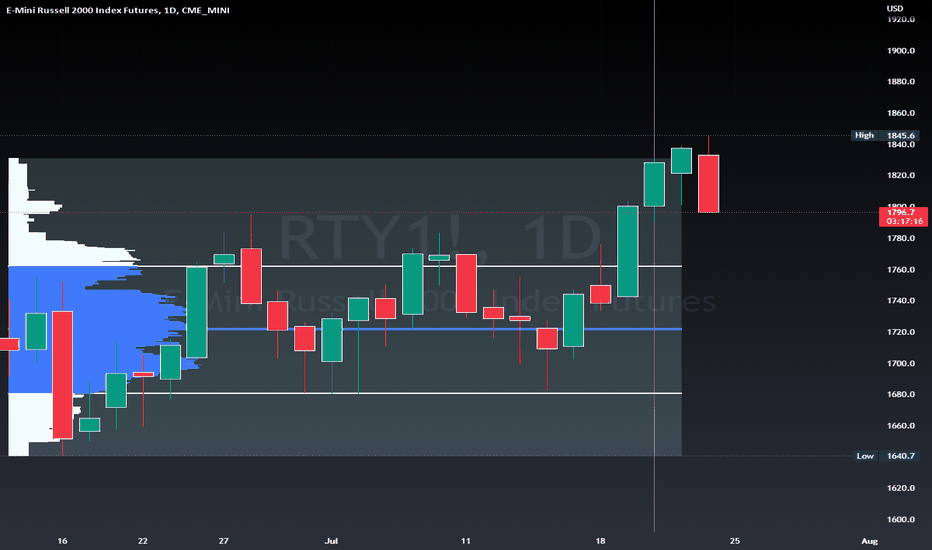Click the Aug label on time axis

tap(869, 541)
